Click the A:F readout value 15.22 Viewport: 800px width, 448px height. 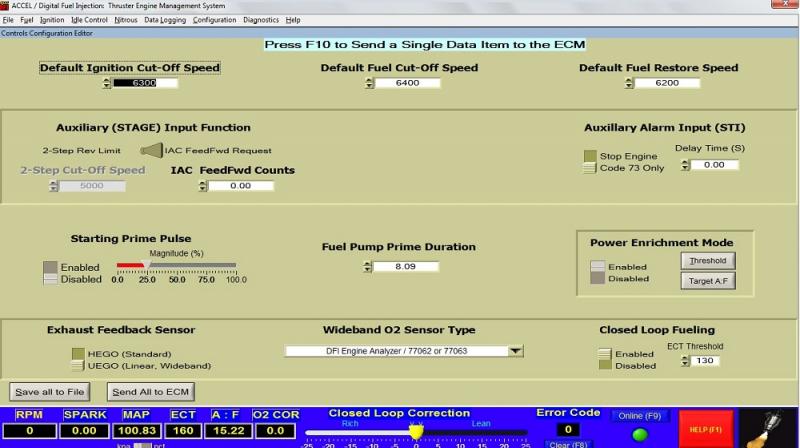228,431
